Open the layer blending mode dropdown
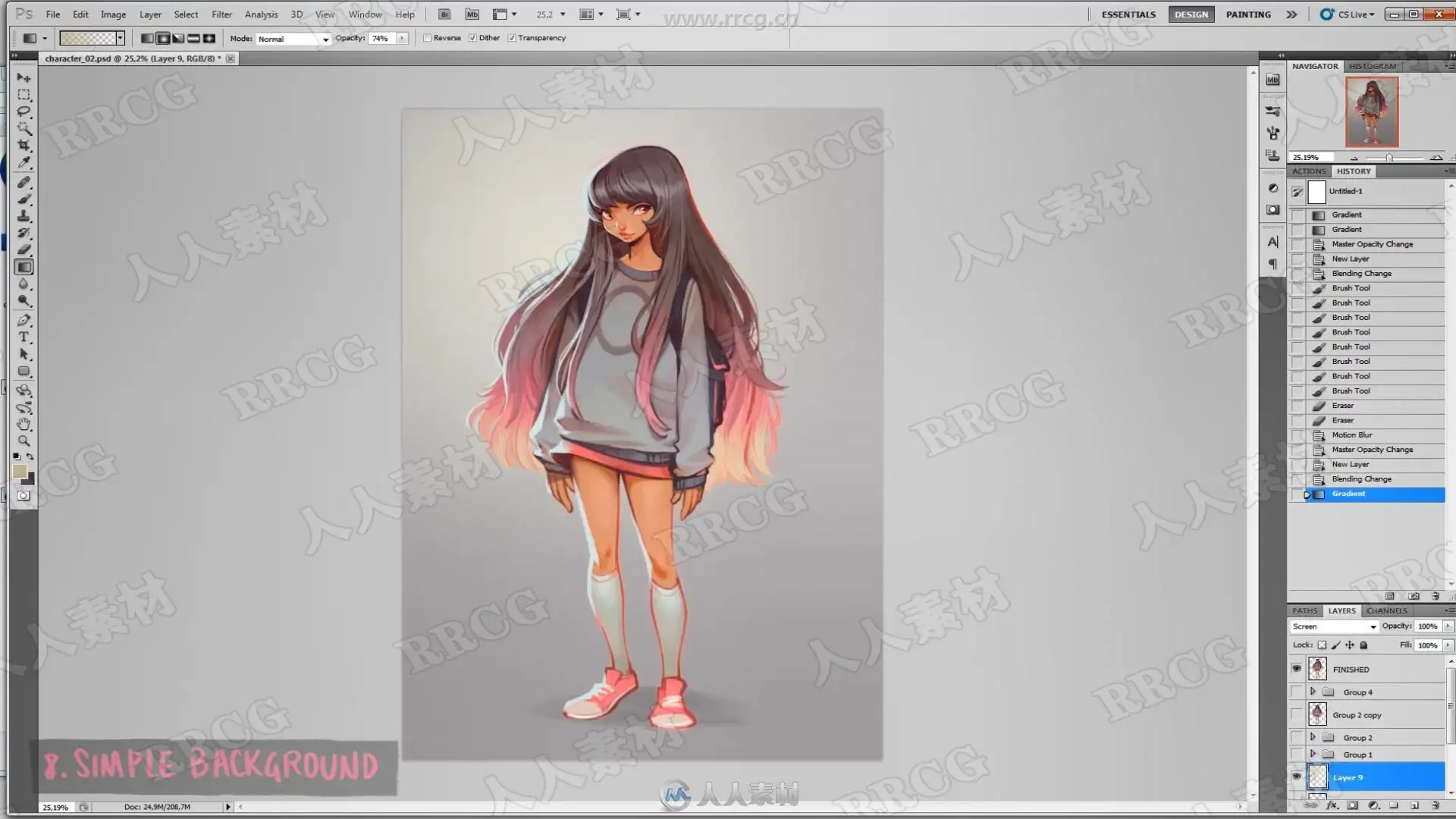Screen dimensions: 1456x819 pyautogui.click(x=1334, y=626)
